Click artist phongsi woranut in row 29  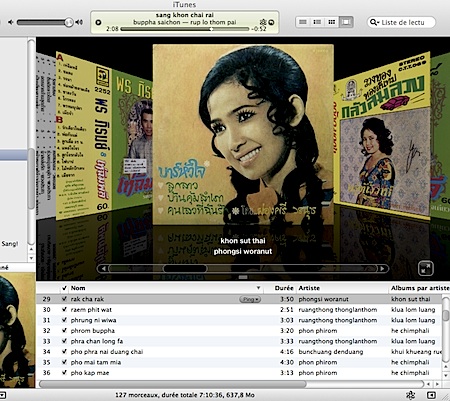(323, 299)
